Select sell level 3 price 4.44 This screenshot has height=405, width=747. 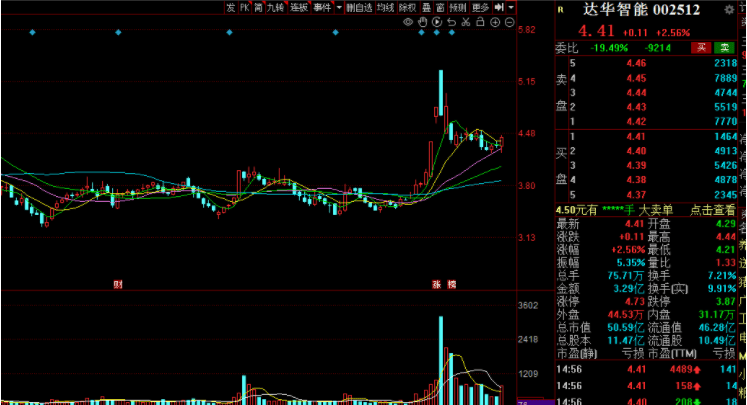coord(636,92)
